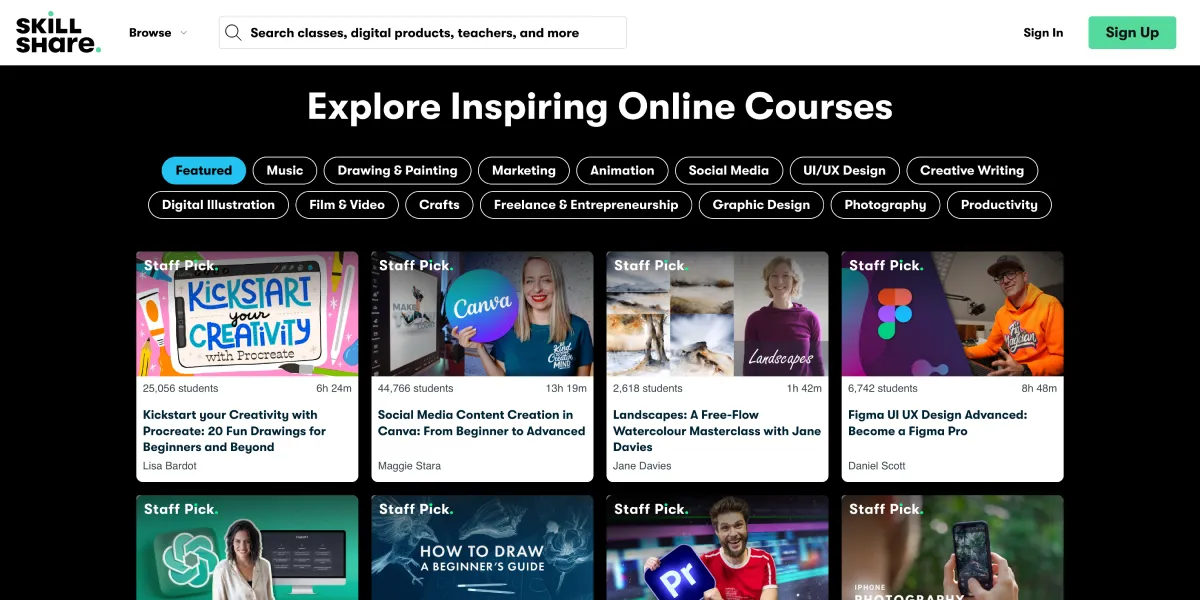This screenshot has height=600, width=1200.
Task: Open the Skillshare logo home link
Action: pos(58,33)
